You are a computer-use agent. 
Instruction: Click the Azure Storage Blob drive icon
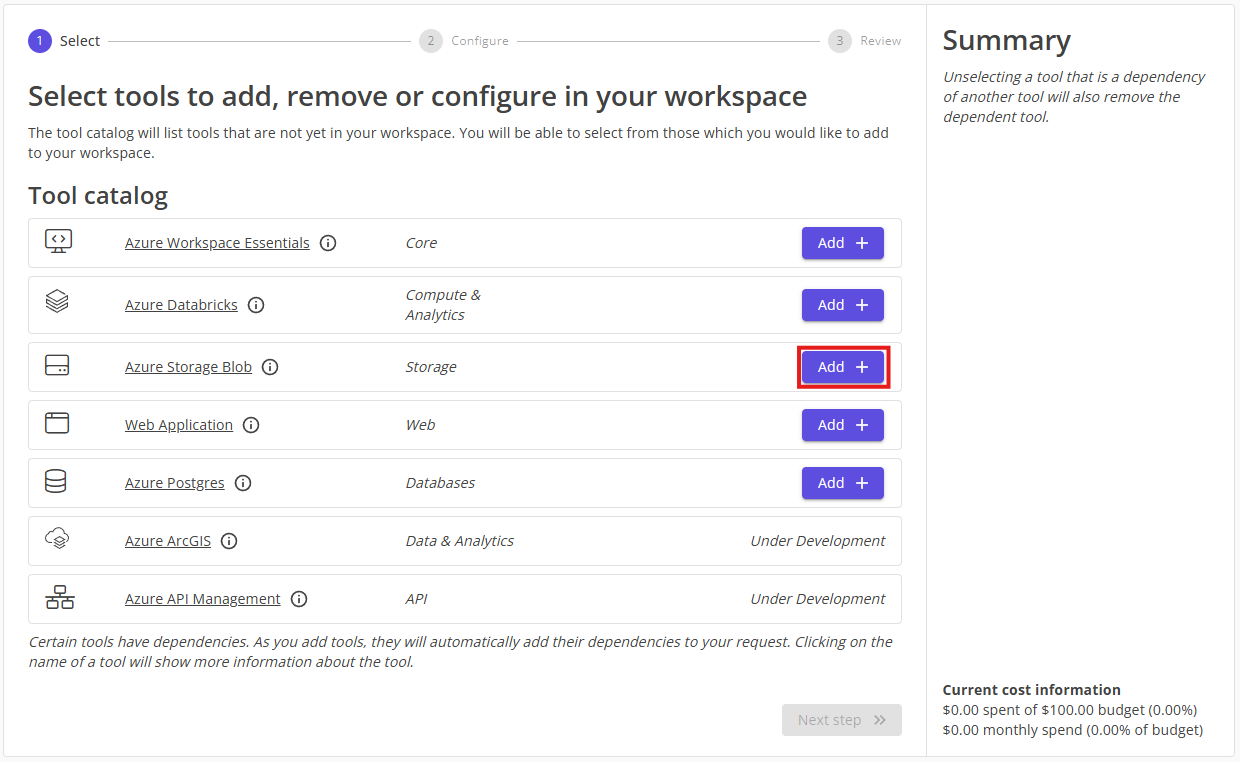tap(58, 366)
